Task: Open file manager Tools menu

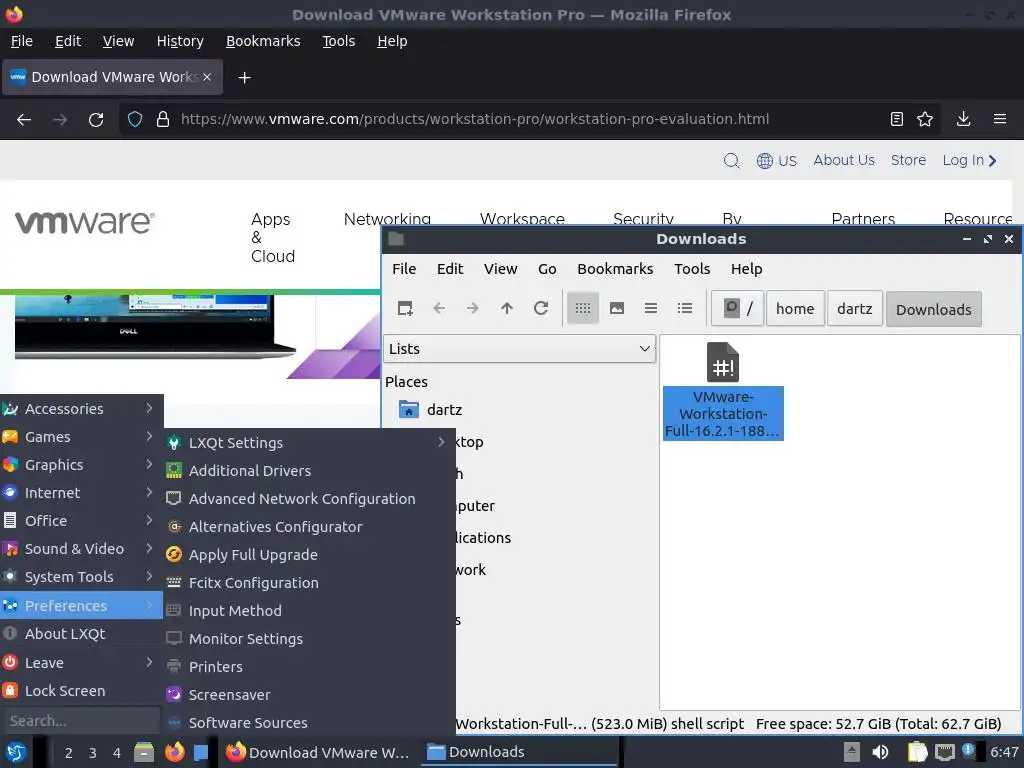Action: tap(692, 269)
